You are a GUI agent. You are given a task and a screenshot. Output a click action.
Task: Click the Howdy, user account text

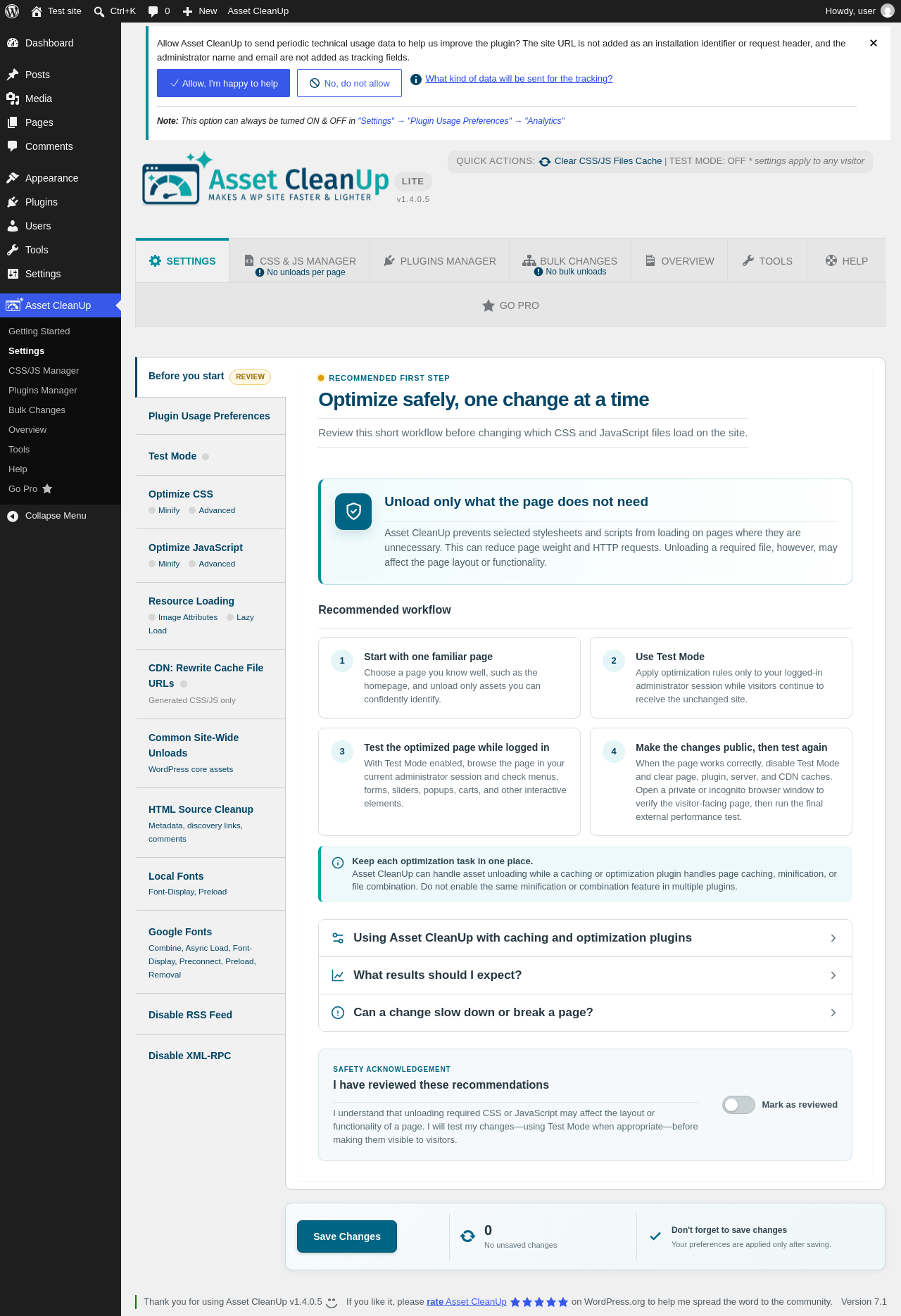tap(850, 11)
